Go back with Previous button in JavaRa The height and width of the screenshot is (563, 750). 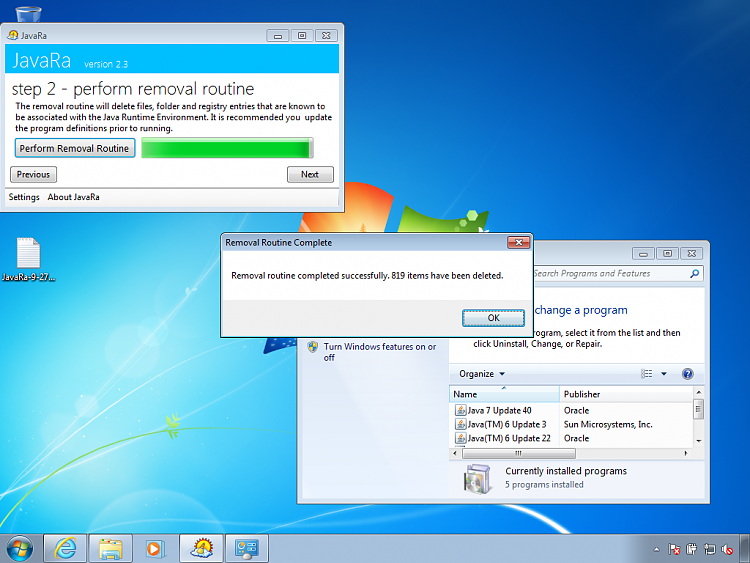tap(33, 175)
